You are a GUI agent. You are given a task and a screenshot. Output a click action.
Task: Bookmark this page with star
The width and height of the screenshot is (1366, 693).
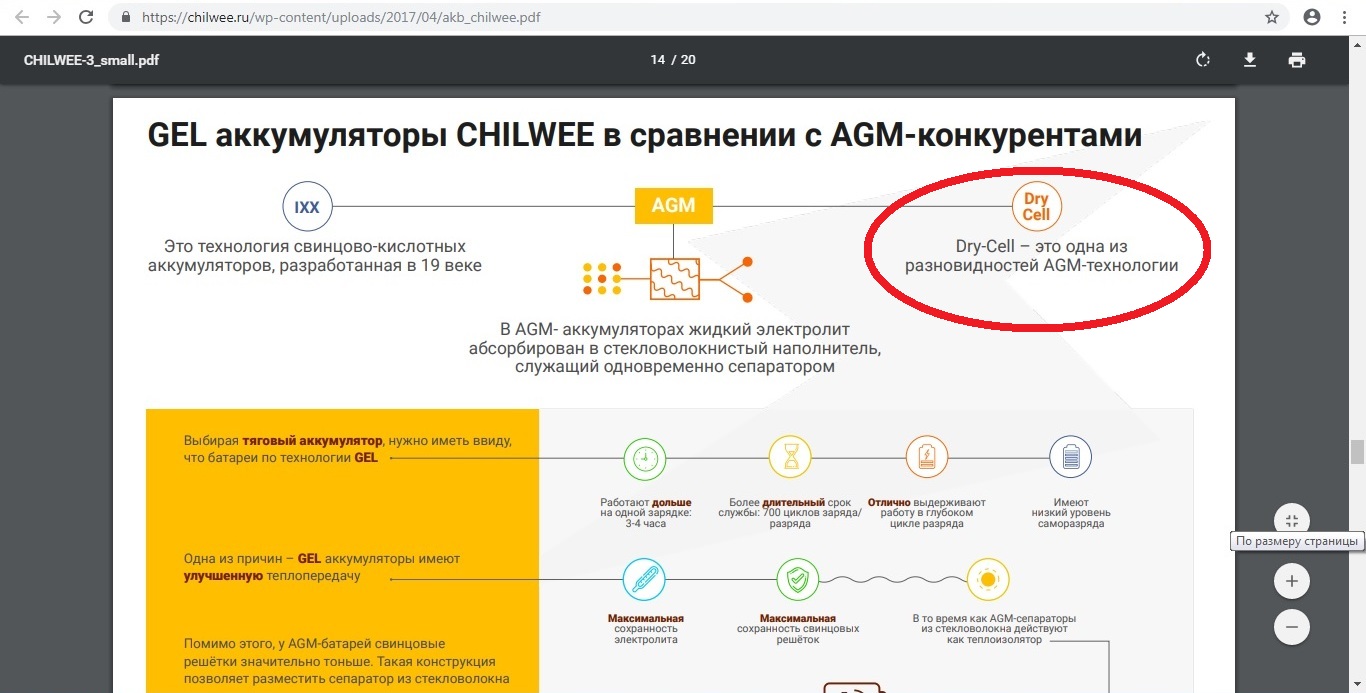(x=1272, y=17)
